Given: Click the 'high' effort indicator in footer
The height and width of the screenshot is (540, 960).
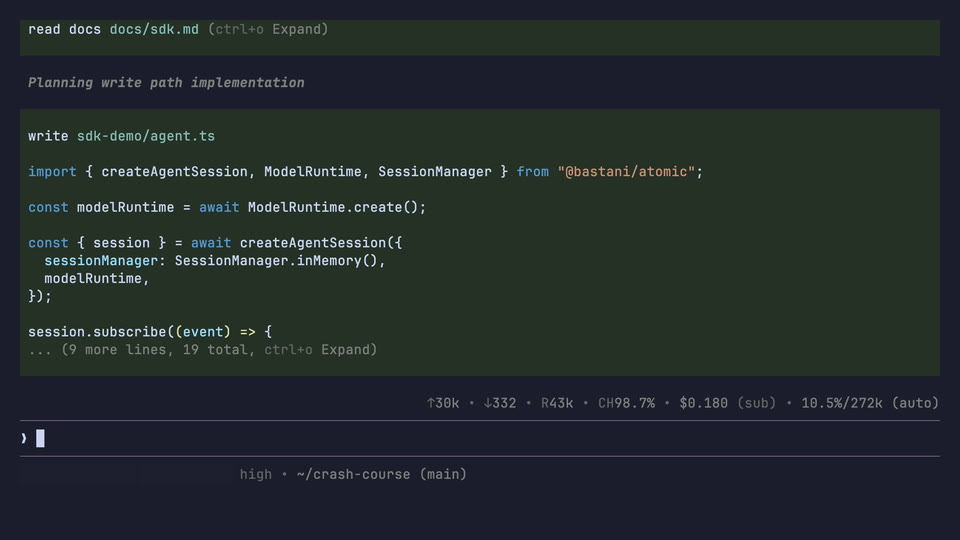Looking at the screenshot, I should point(255,474).
